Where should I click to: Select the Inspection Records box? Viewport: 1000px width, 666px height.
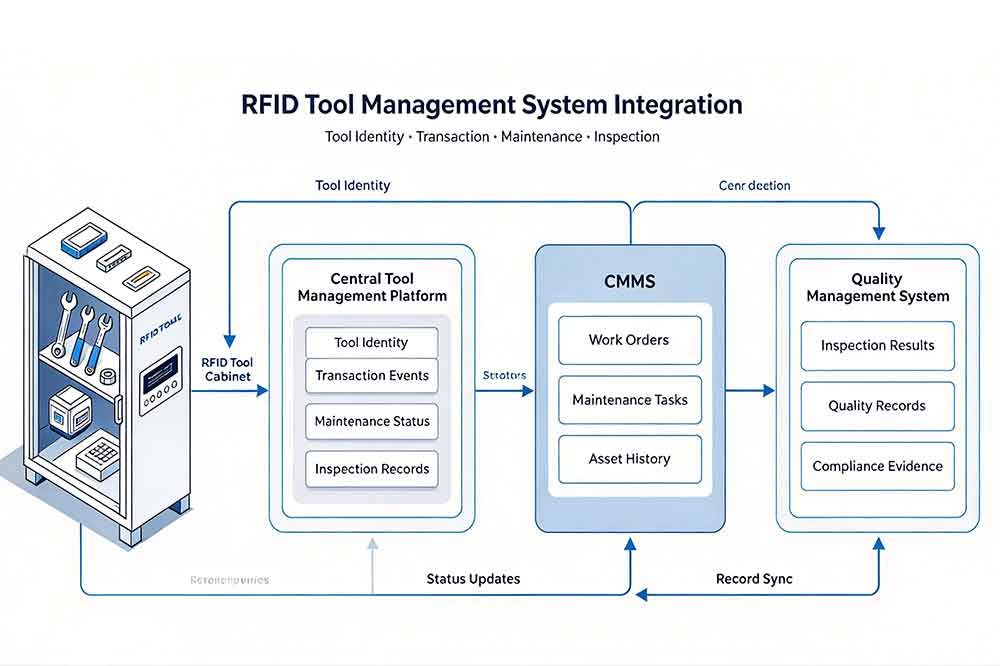click(x=372, y=469)
